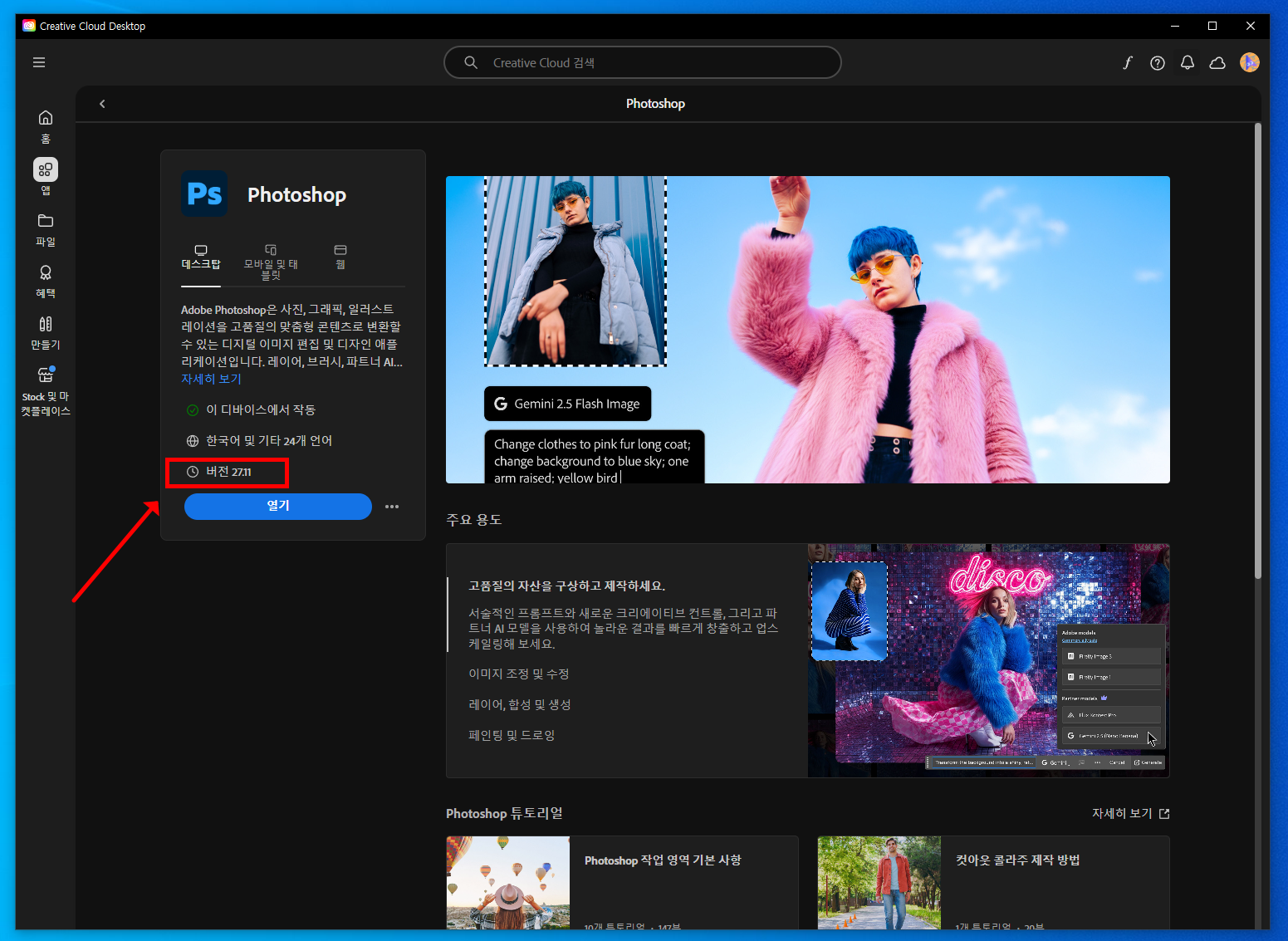The image size is (1288, 941).
Task: Go back using the left chevron
Action: click(x=102, y=104)
